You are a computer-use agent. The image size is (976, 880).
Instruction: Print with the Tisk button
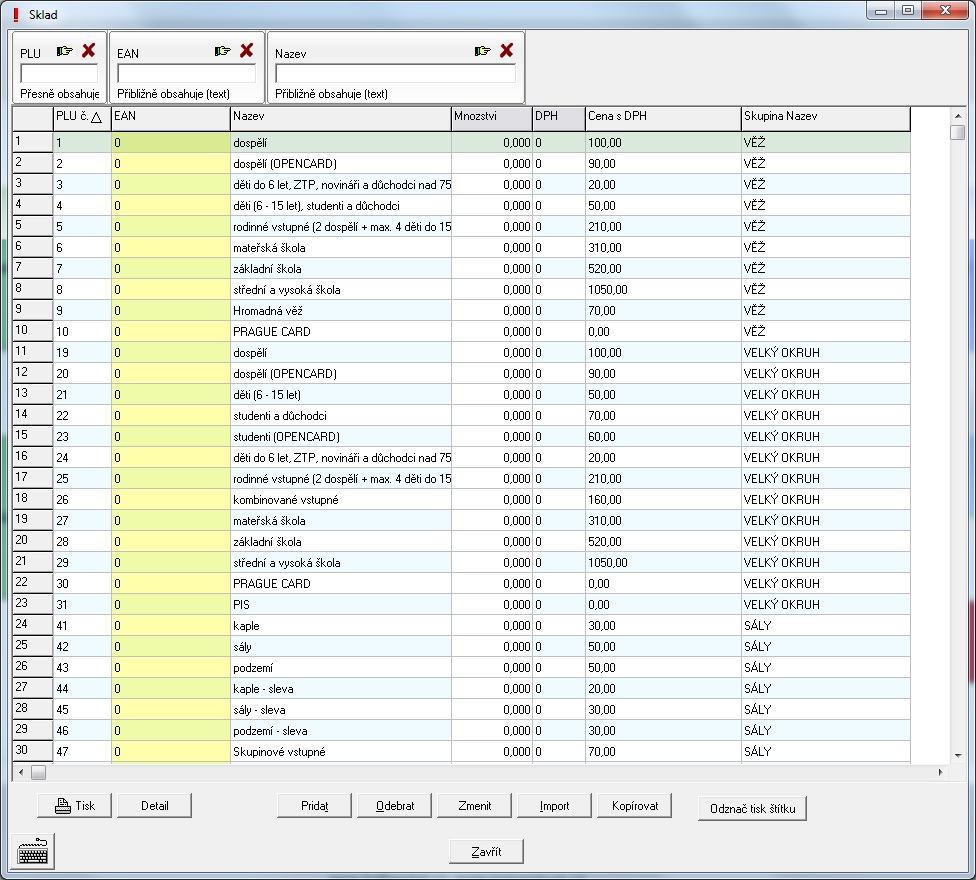click(75, 805)
